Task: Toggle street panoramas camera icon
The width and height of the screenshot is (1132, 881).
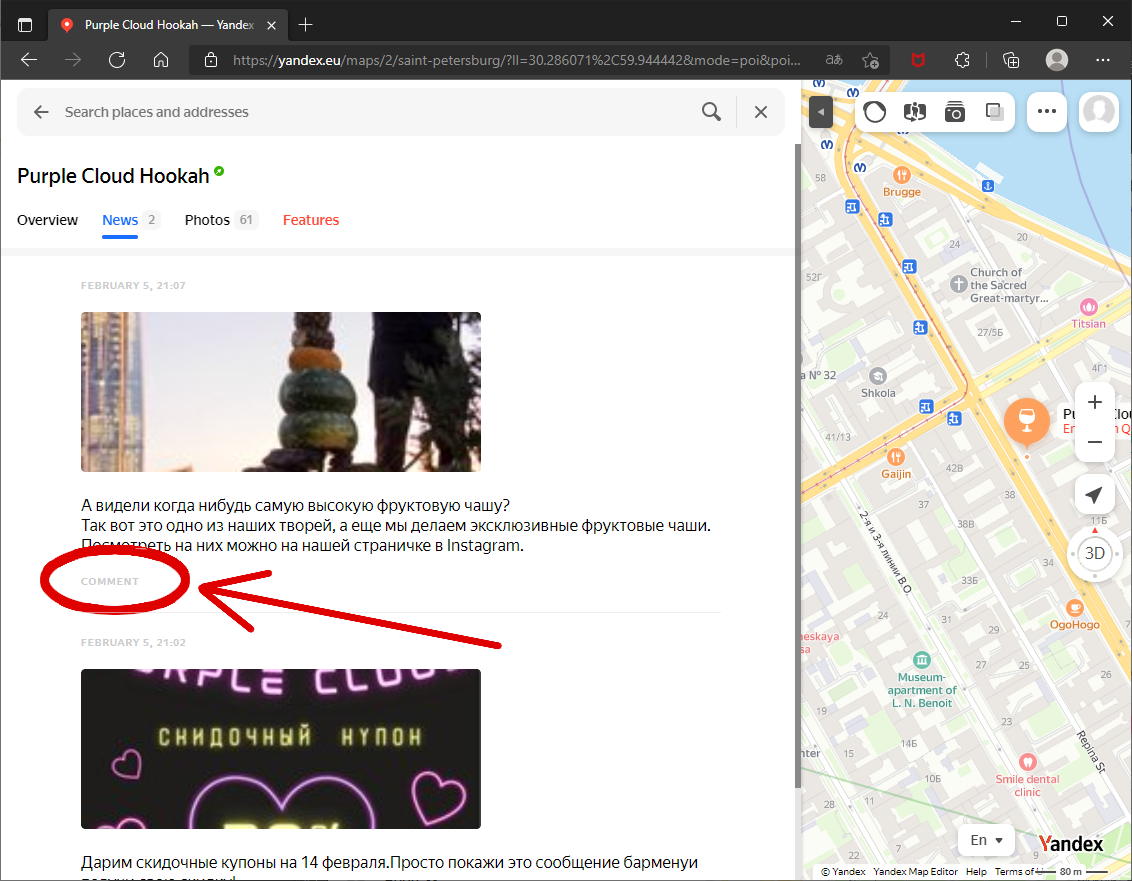Action: point(954,112)
